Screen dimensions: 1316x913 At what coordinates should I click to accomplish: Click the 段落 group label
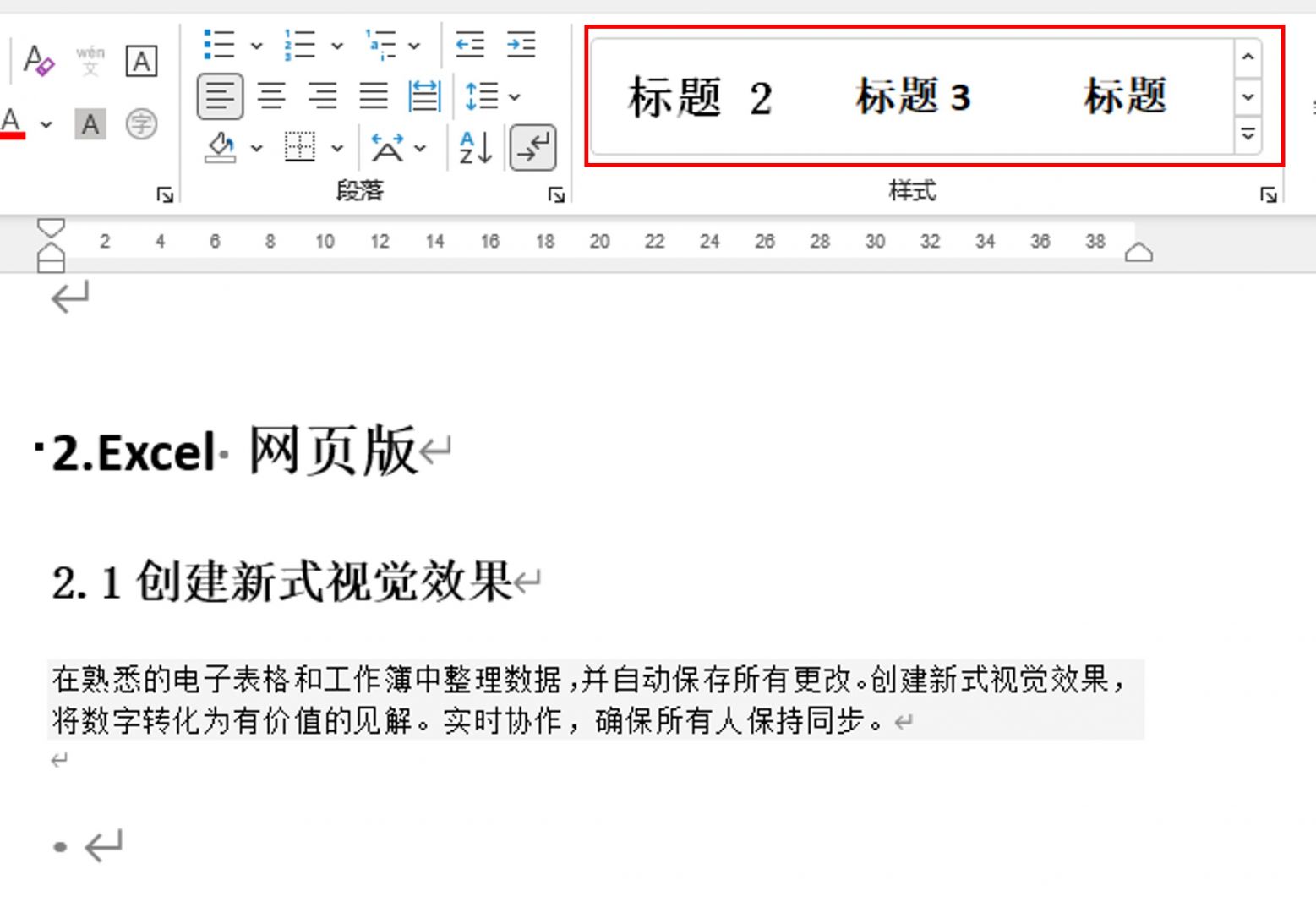pyautogui.click(x=360, y=191)
